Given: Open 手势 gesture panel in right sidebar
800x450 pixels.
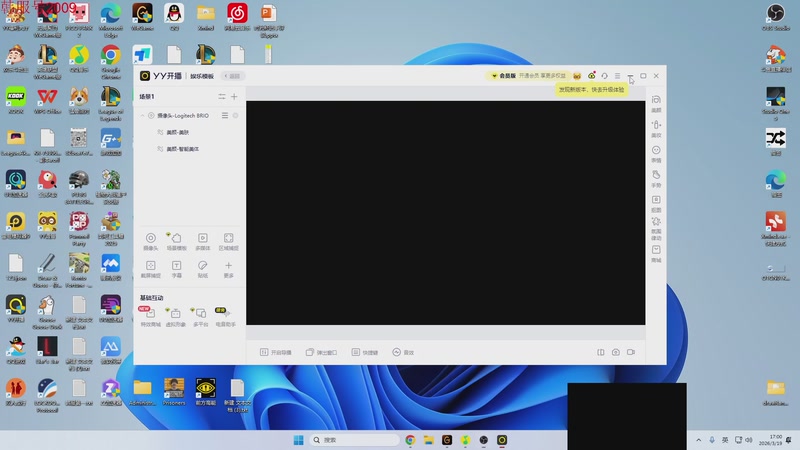Looking at the screenshot, I should pyautogui.click(x=656, y=179).
